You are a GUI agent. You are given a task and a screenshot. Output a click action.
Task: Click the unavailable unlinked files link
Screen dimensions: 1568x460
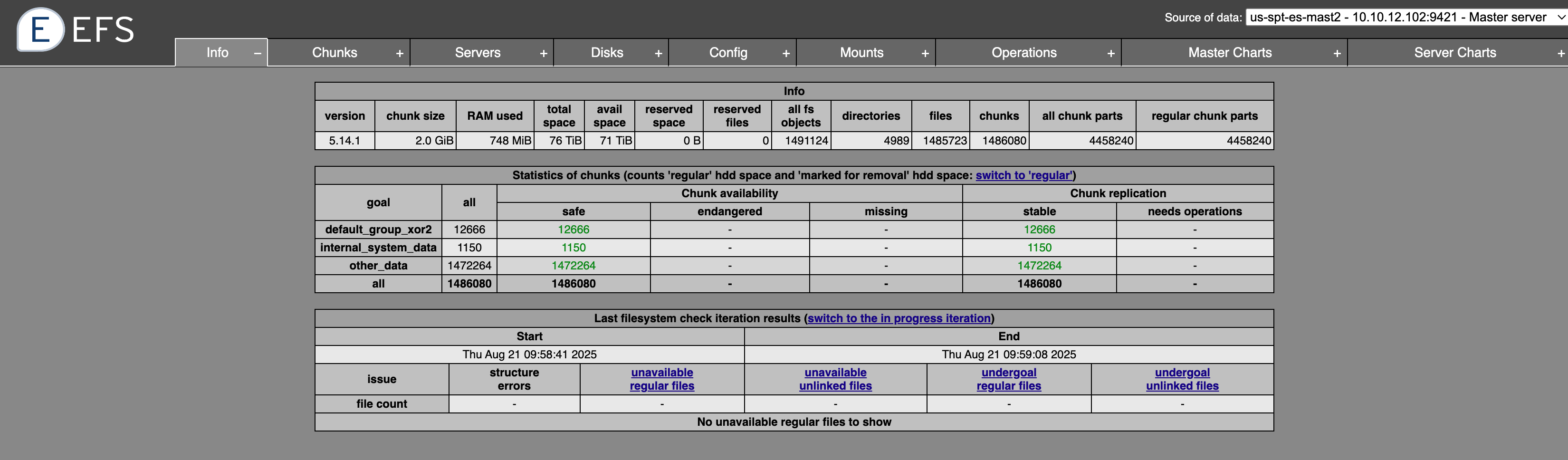[x=835, y=379]
